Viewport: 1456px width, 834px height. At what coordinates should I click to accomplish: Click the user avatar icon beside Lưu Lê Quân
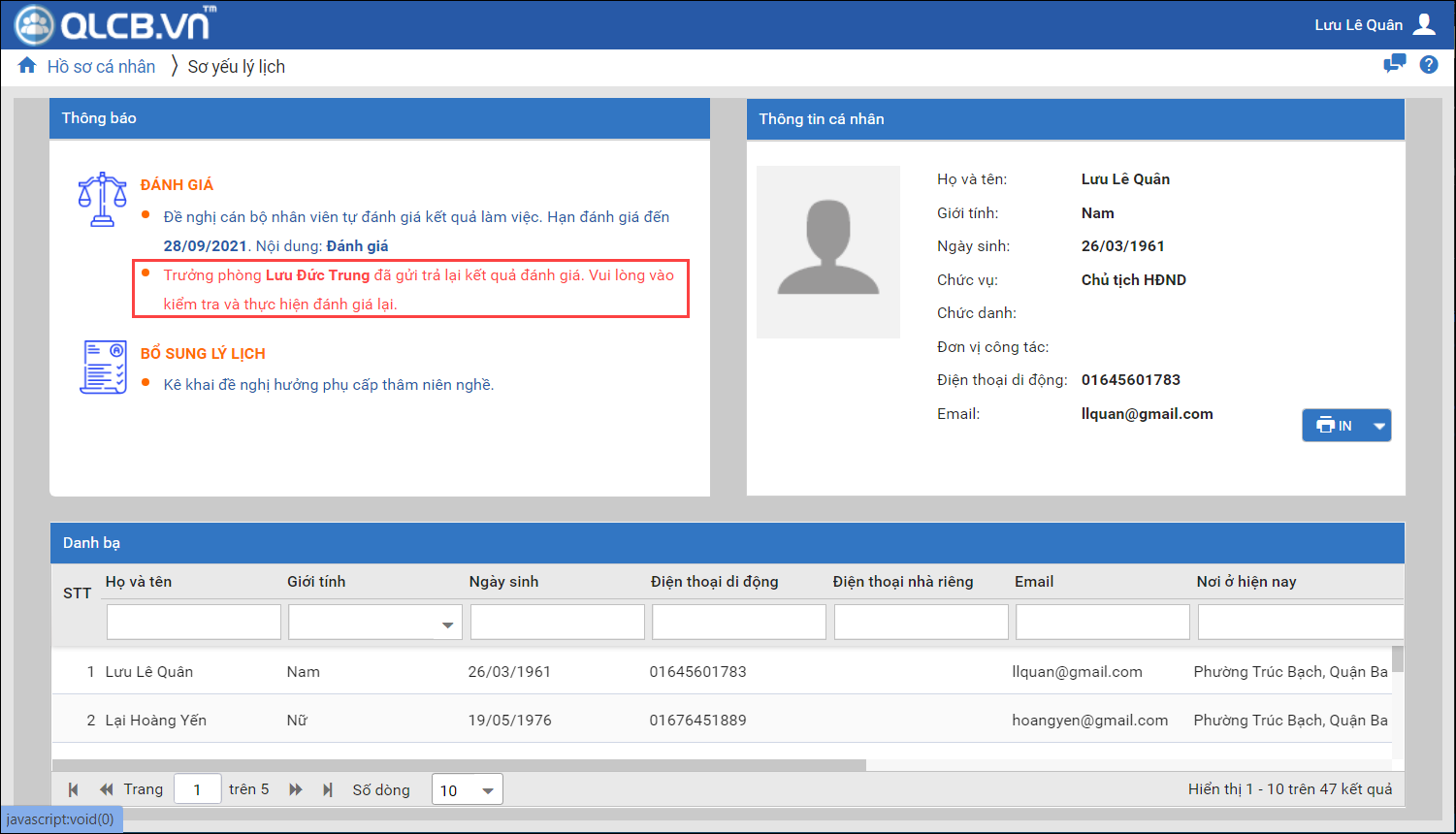1424,24
